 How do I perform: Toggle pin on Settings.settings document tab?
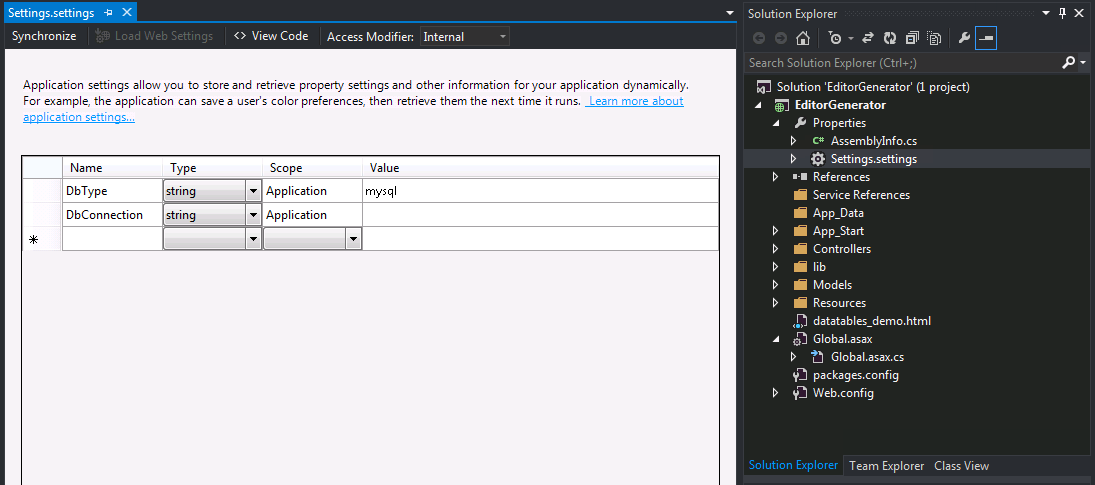click(x=108, y=13)
